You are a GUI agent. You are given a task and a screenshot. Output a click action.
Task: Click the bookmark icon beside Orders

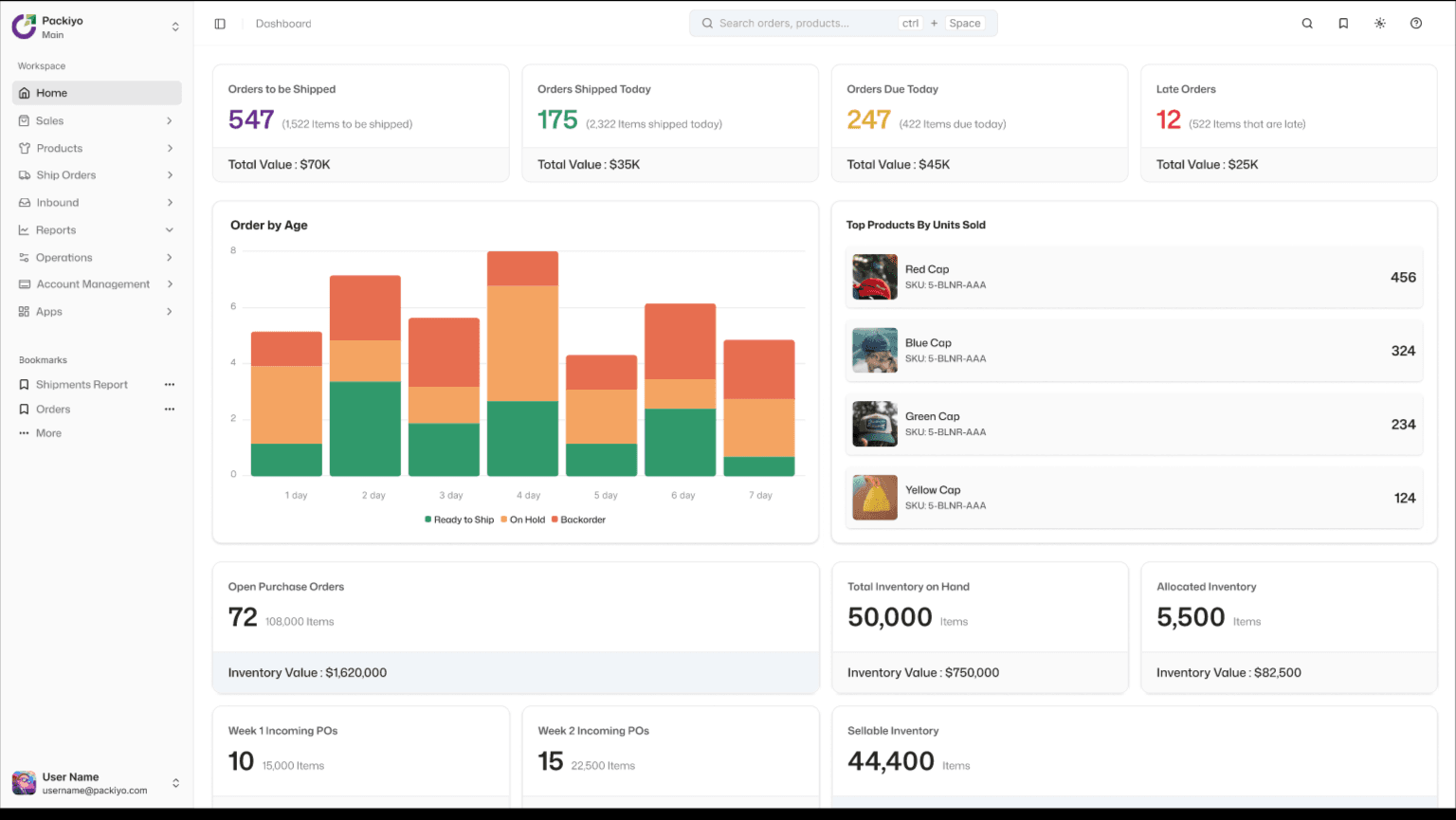click(x=25, y=410)
